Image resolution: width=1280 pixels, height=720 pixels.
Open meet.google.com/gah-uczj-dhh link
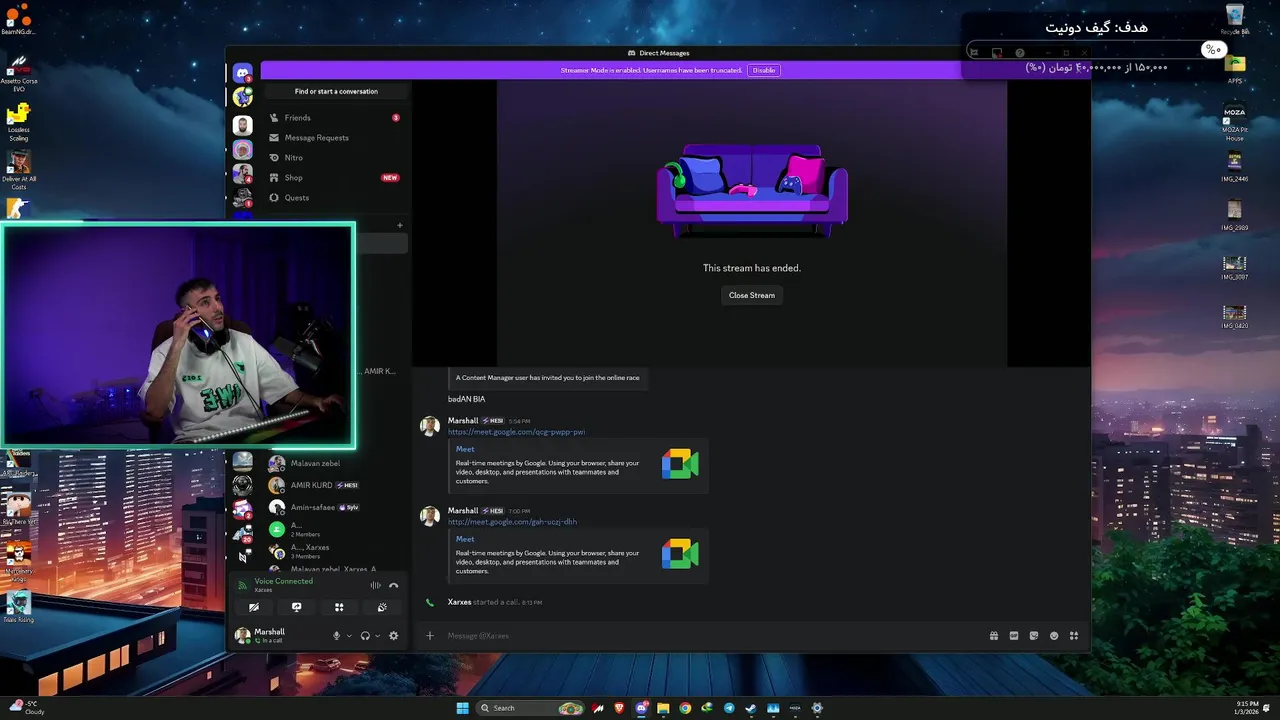point(512,522)
